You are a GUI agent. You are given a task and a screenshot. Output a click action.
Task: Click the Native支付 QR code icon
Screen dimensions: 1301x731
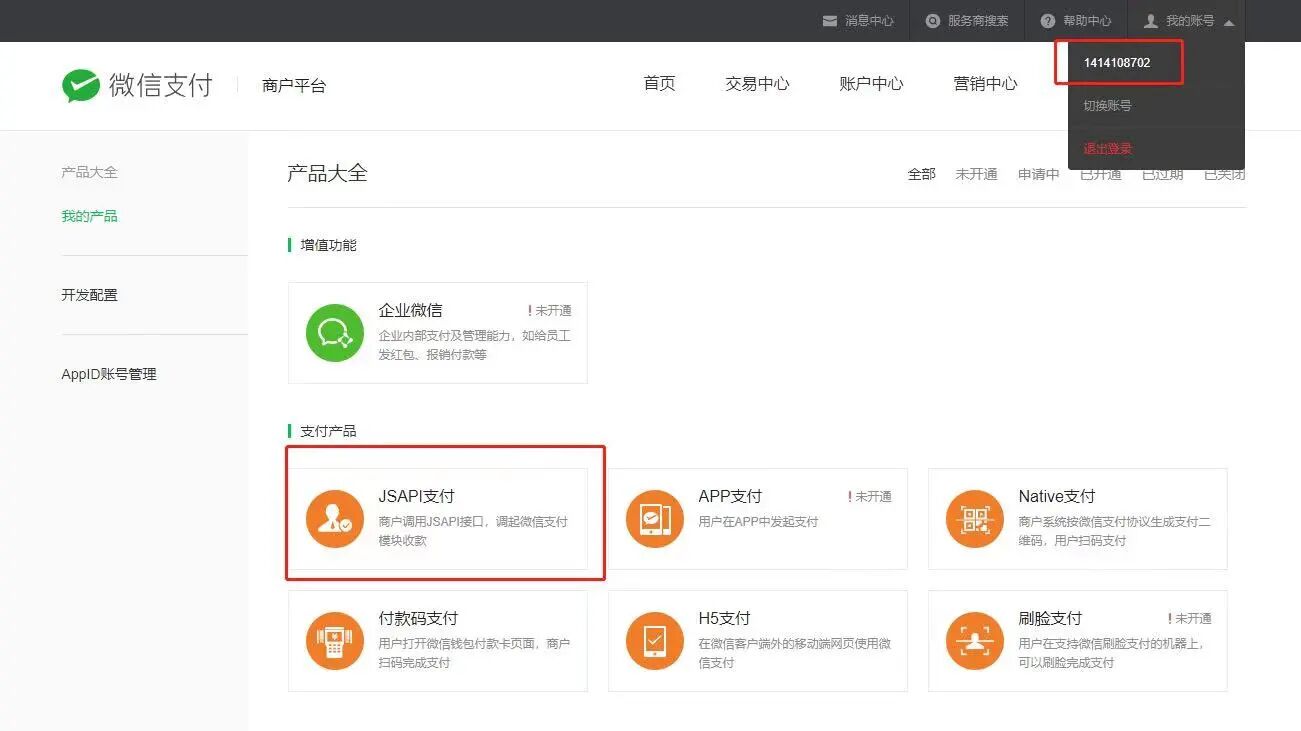[x=974, y=519]
